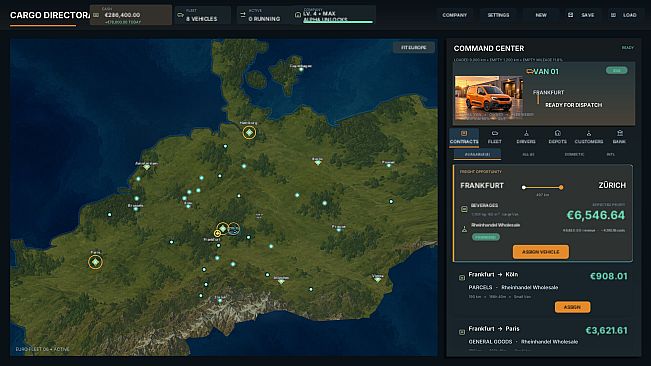
Task: Click the ZÜRICH destination label
Action: point(612,185)
